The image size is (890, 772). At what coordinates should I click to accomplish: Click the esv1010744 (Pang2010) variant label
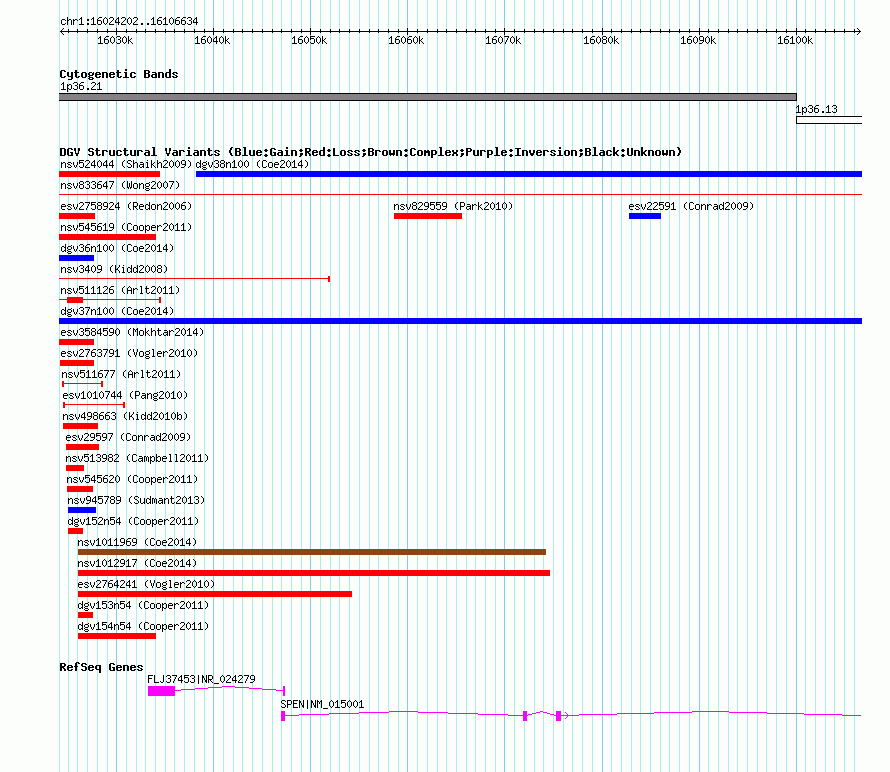(x=125, y=395)
